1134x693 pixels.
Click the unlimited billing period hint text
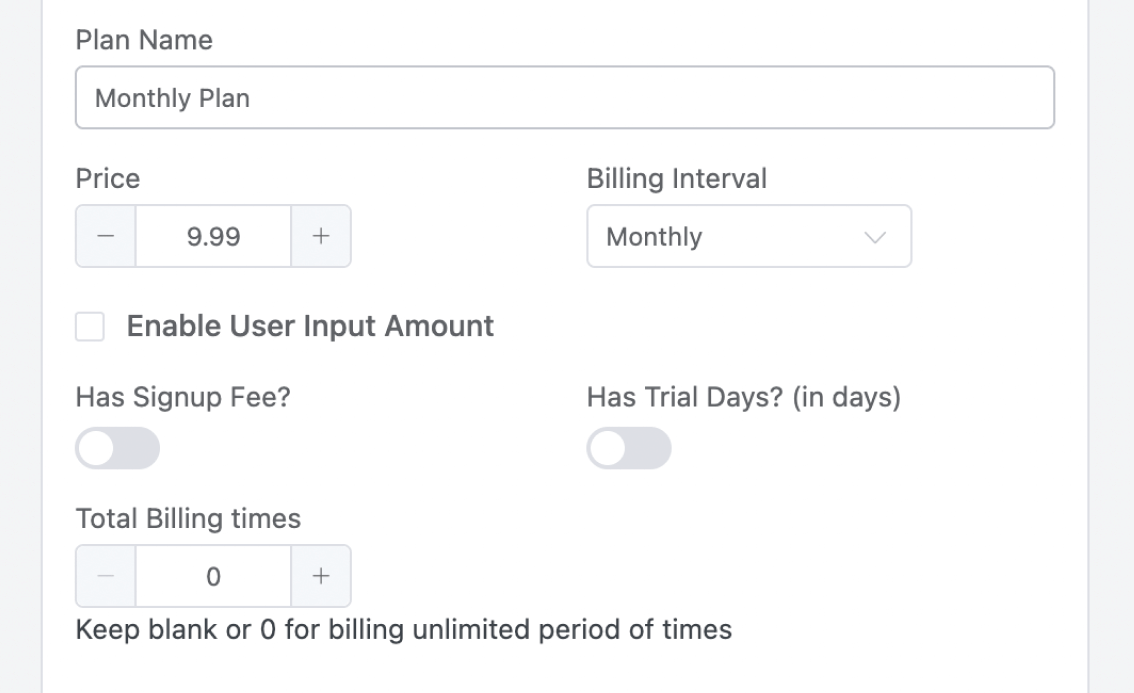point(404,630)
